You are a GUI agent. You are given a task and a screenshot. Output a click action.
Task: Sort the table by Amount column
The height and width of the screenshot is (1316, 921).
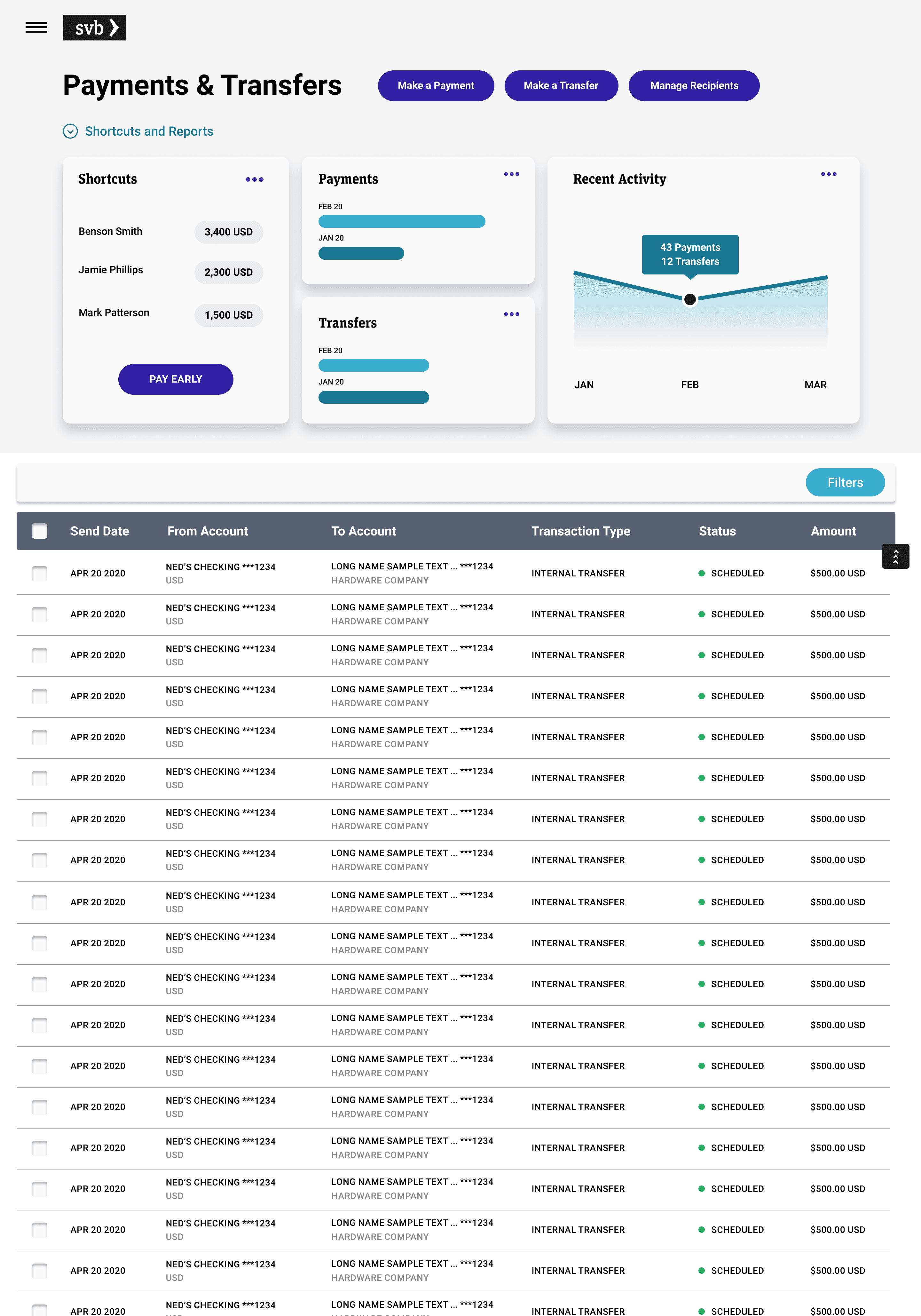tap(833, 531)
